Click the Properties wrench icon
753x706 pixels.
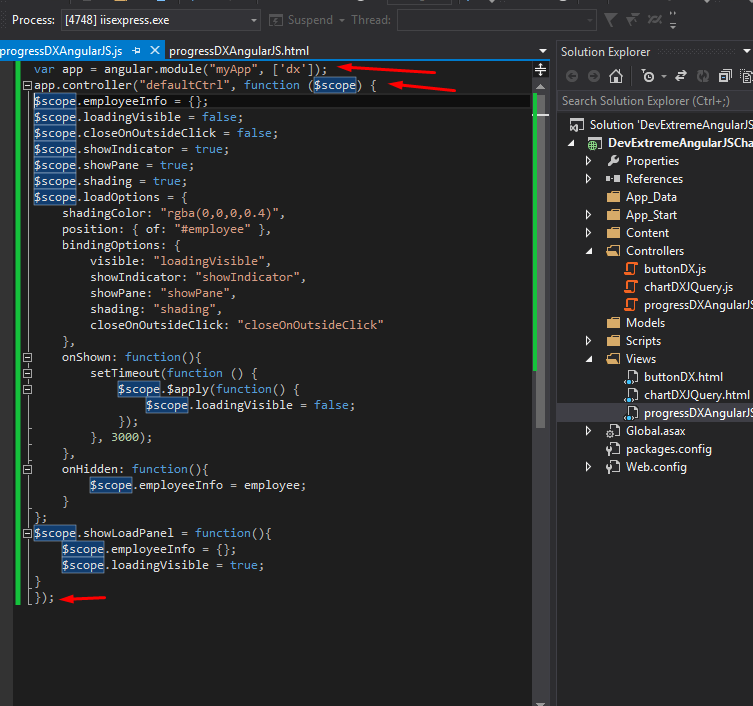click(x=613, y=160)
